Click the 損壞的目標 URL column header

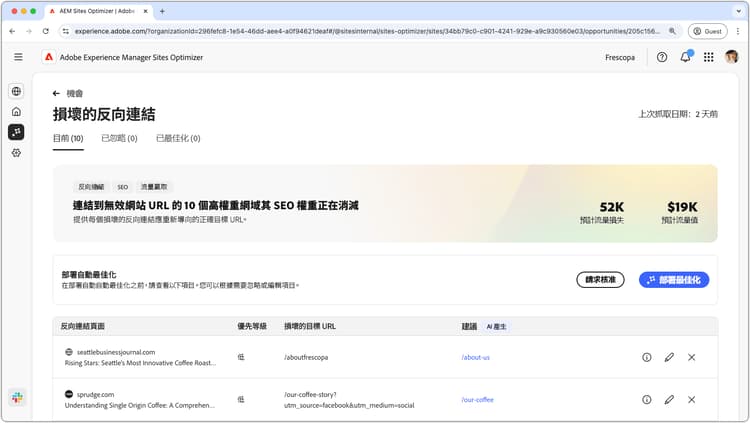[310, 326]
